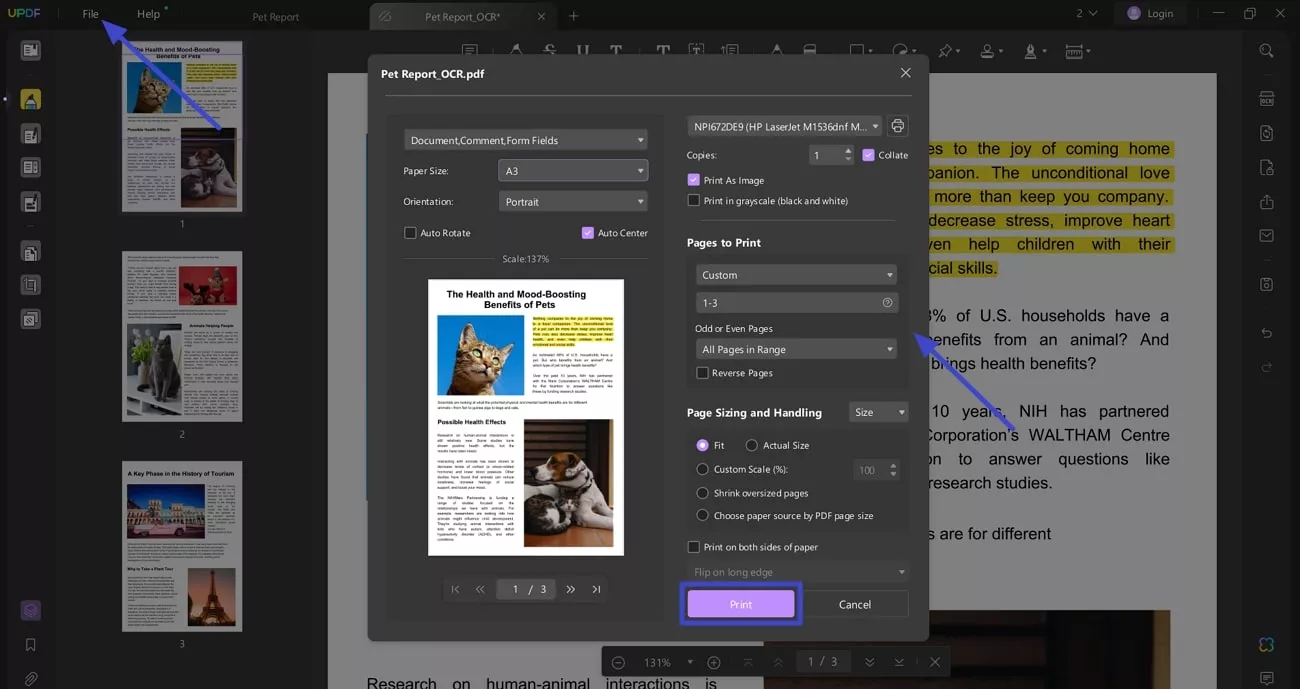Viewport: 1300px width, 689px height.
Task: Enable Print in grayscale option
Action: [x=694, y=200]
